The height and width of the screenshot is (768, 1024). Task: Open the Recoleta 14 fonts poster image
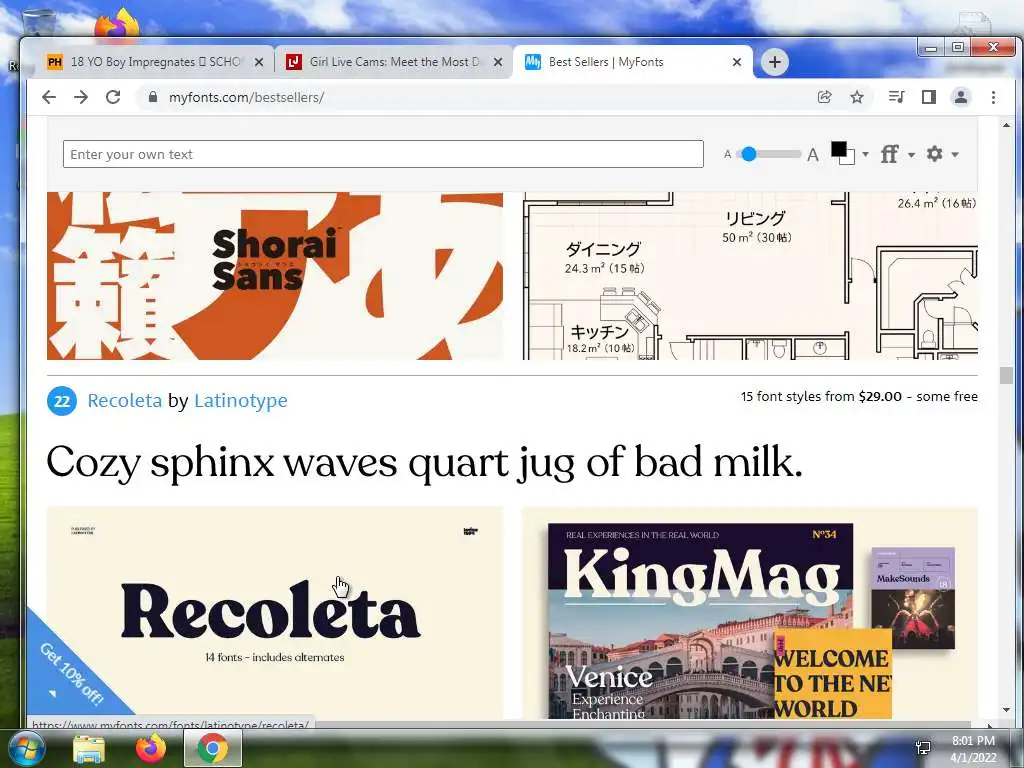coord(275,613)
